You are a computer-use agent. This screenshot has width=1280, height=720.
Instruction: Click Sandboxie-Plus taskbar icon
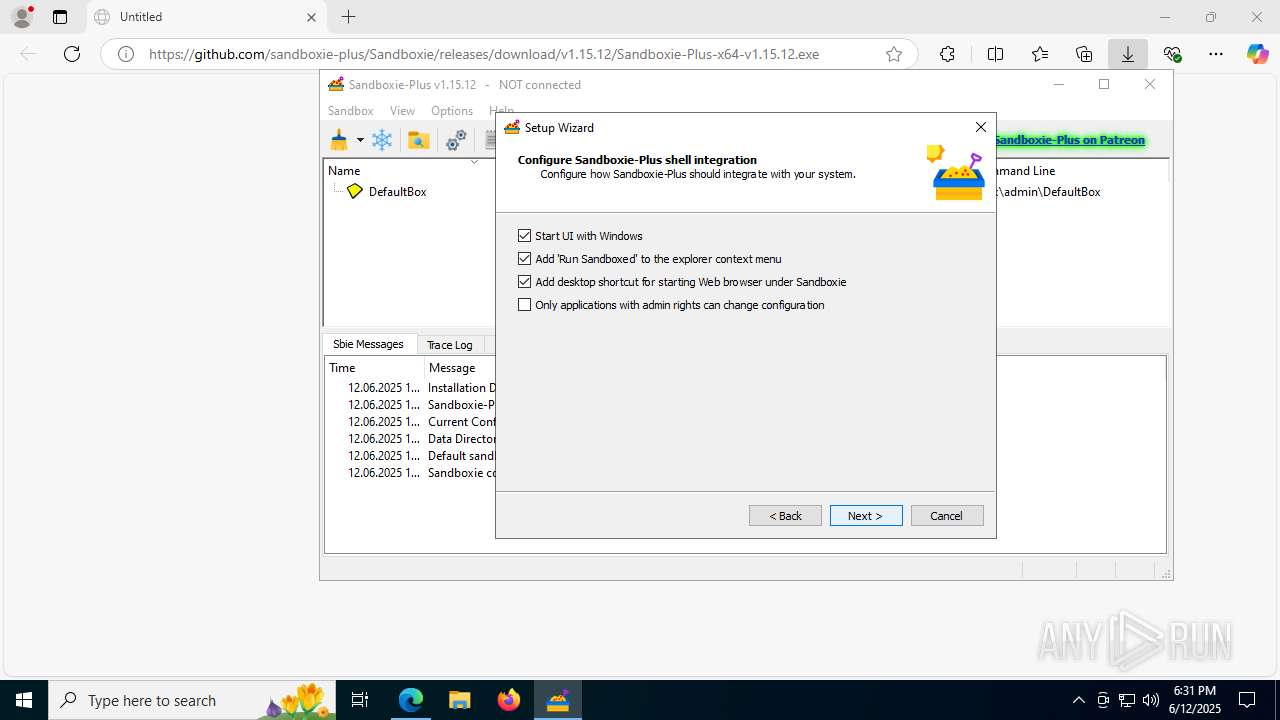557,700
